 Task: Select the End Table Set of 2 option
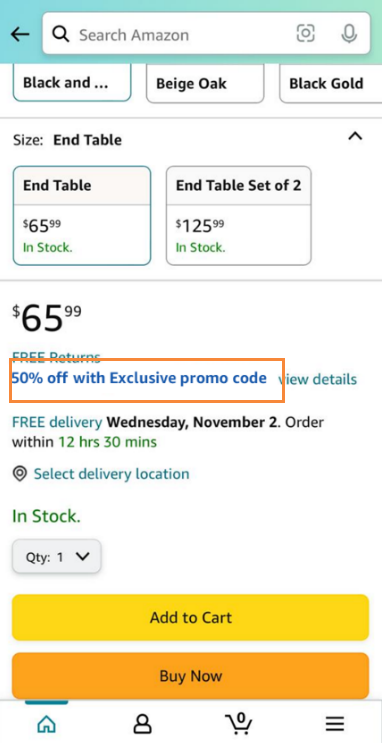click(238, 215)
